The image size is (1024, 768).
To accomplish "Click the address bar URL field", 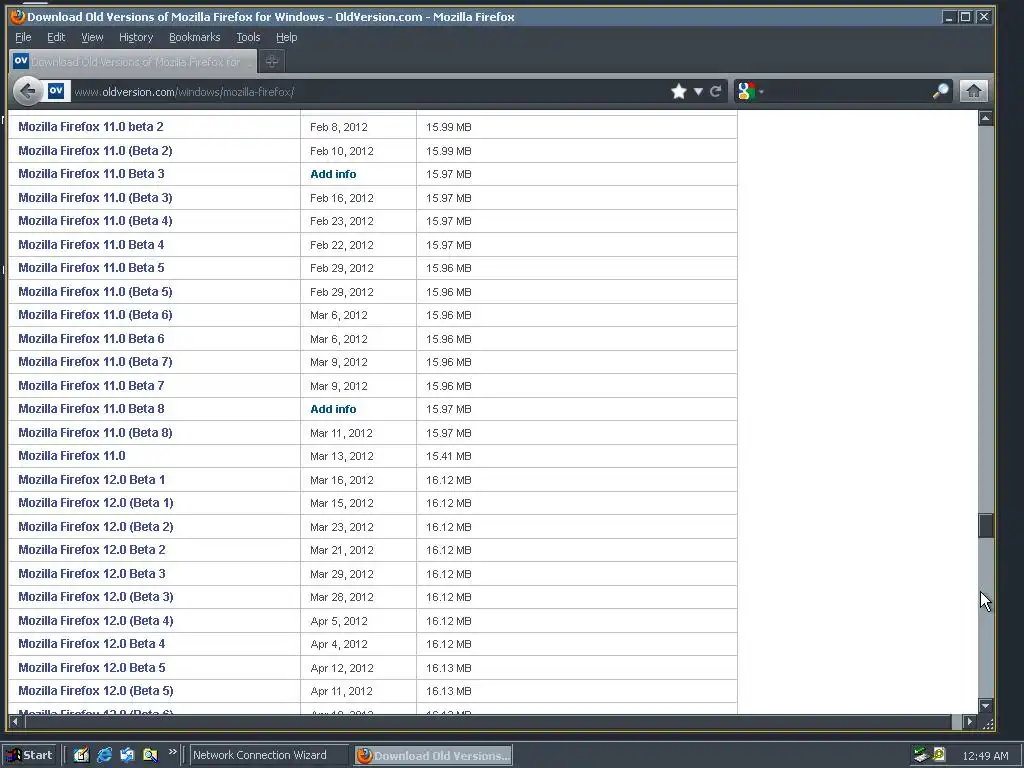I will 369,91.
